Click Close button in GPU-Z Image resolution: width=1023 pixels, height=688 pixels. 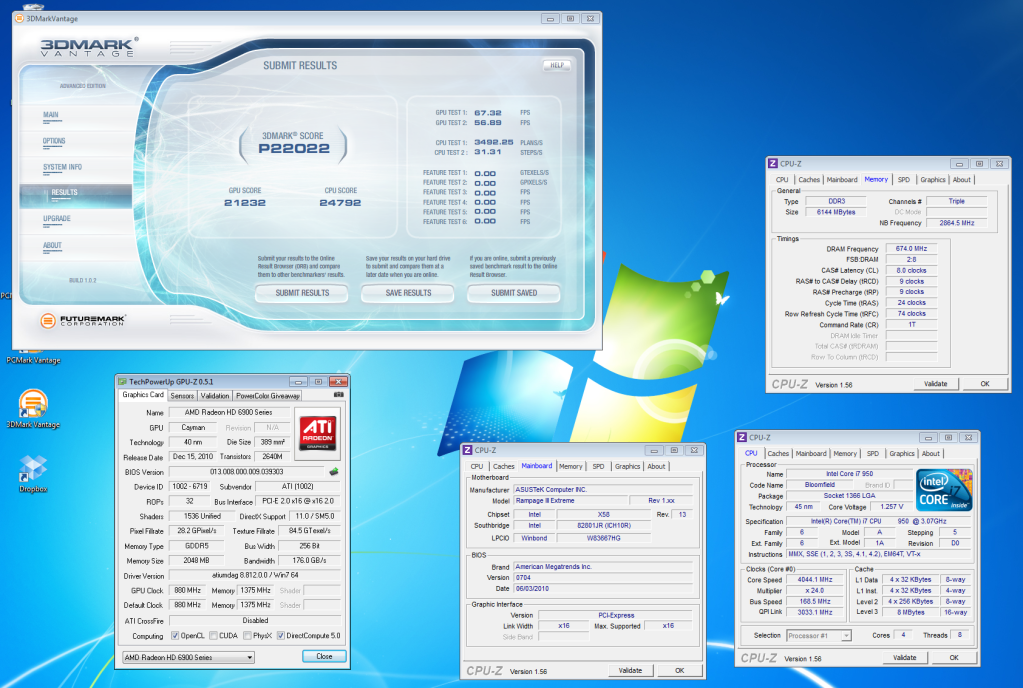[x=324, y=657]
